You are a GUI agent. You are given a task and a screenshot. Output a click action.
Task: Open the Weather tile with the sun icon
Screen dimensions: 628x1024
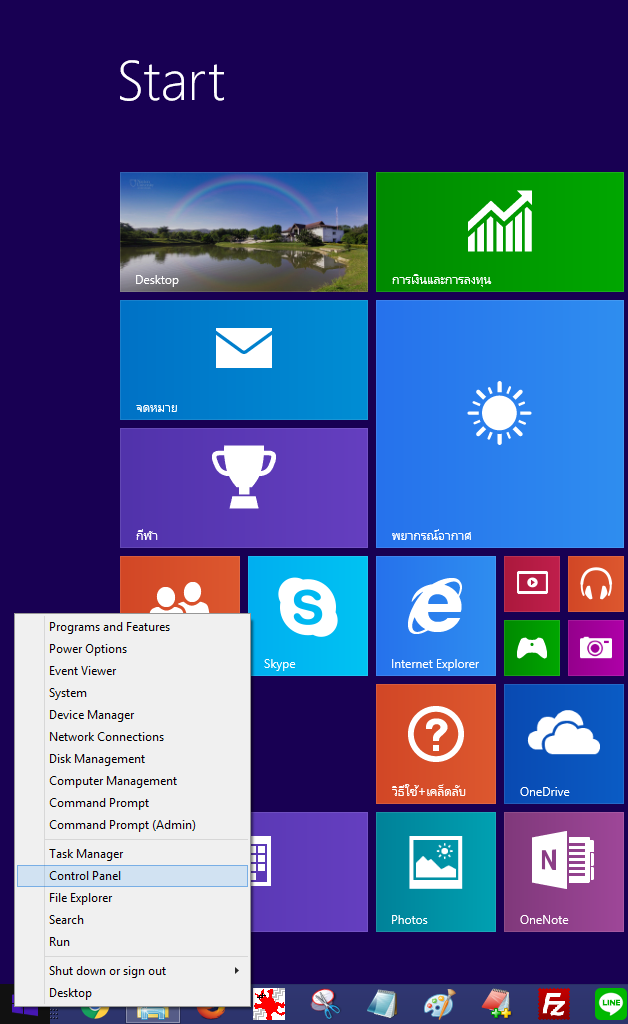tap(499, 424)
